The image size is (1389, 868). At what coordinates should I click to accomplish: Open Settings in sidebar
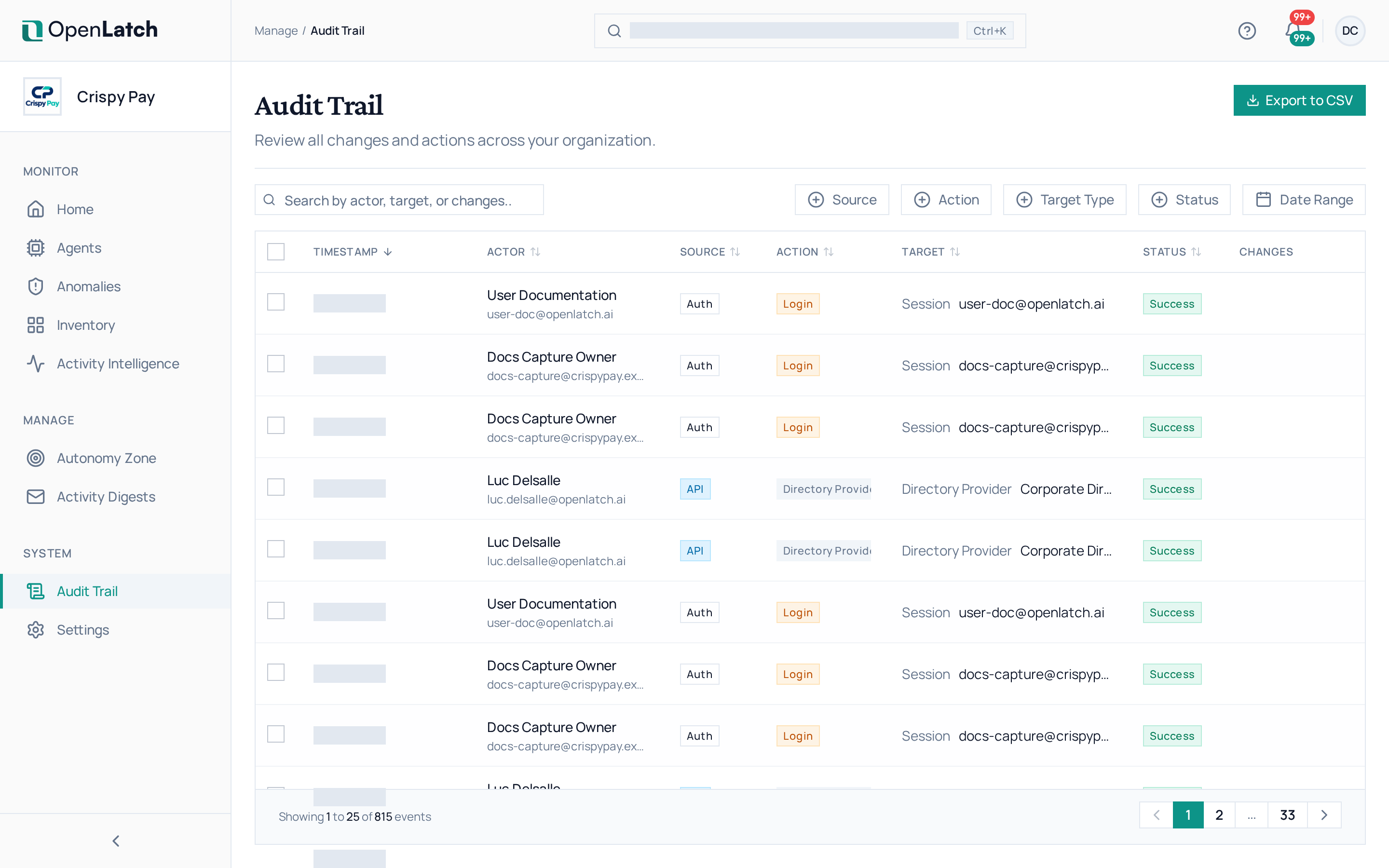coord(115,629)
